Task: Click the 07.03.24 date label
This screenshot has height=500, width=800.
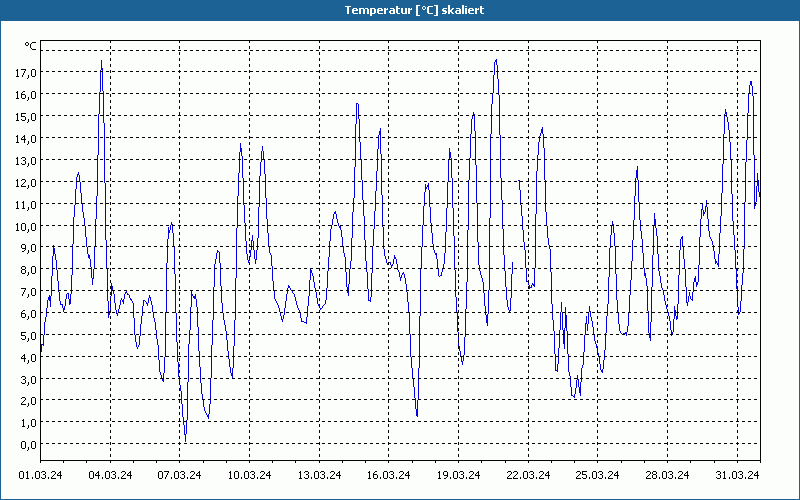Action: [x=180, y=475]
